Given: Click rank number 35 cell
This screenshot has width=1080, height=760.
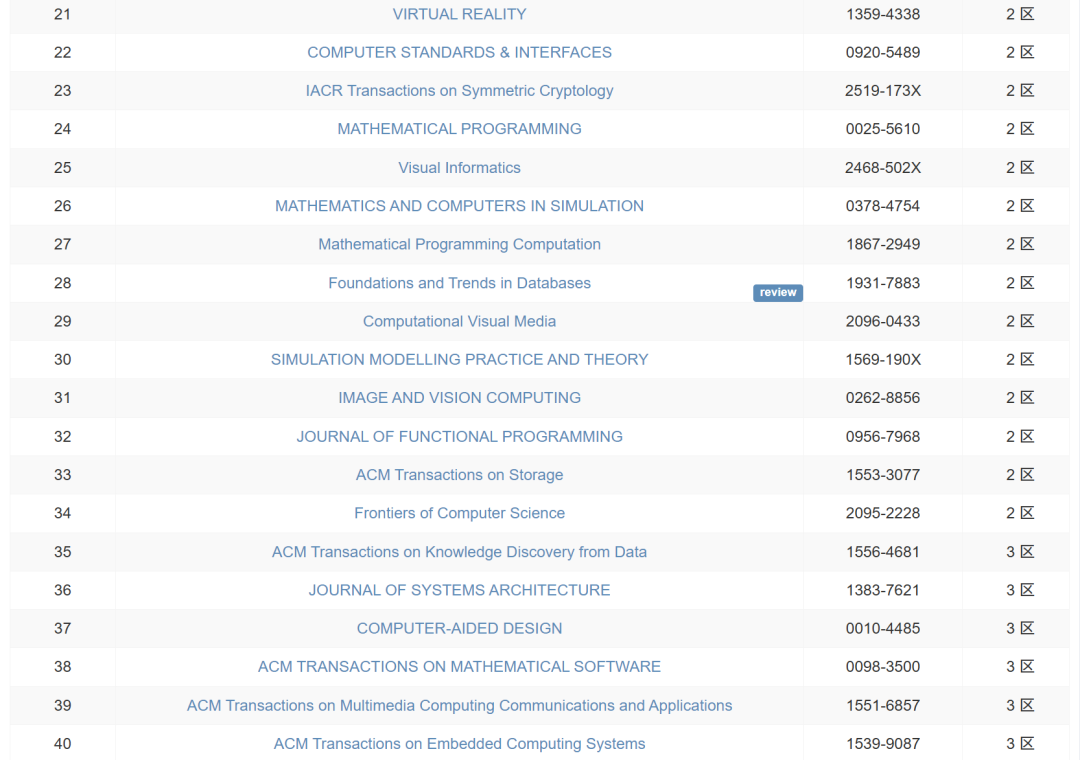Looking at the screenshot, I should (x=63, y=552).
